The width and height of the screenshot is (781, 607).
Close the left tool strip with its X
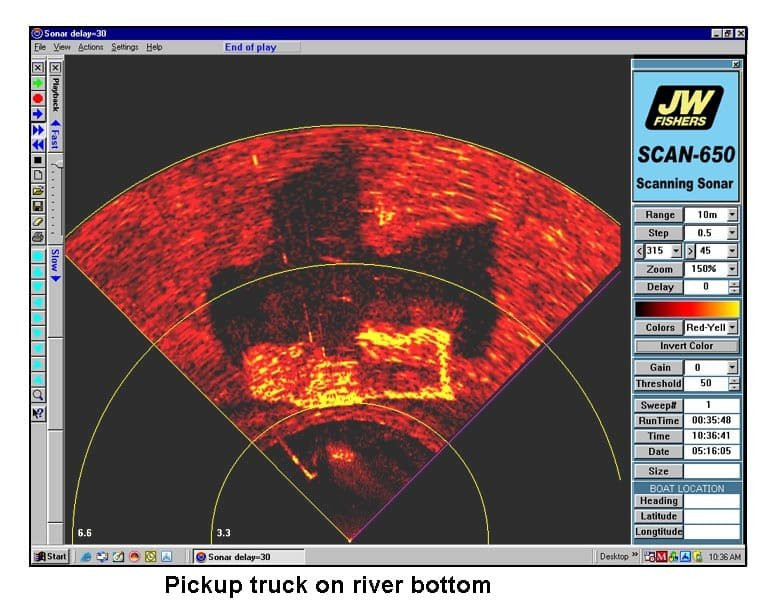tap(38, 67)
